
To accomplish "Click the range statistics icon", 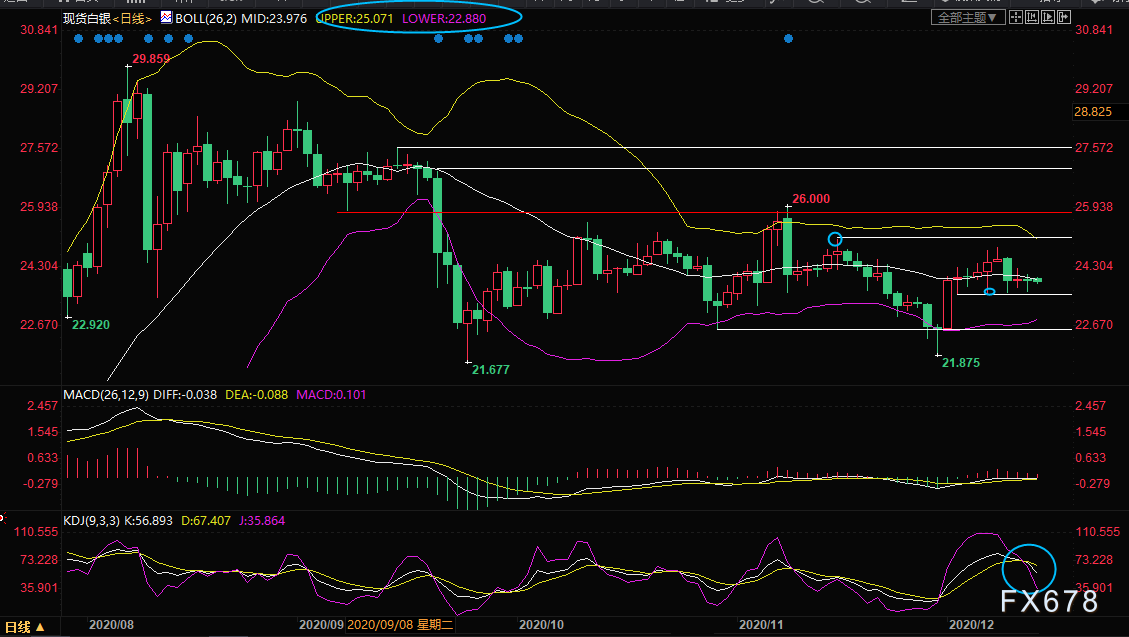I will 1033,17.
